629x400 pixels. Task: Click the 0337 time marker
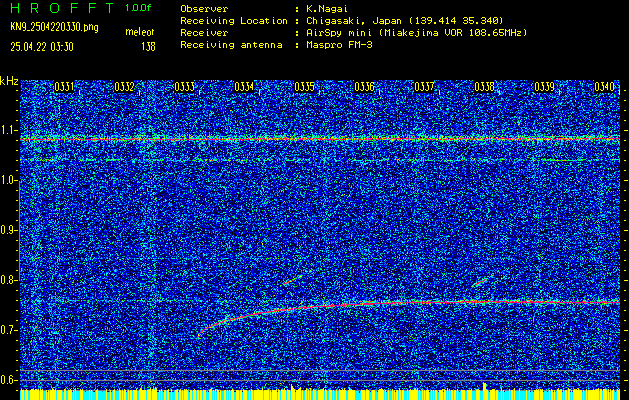[x=424, y=87]
